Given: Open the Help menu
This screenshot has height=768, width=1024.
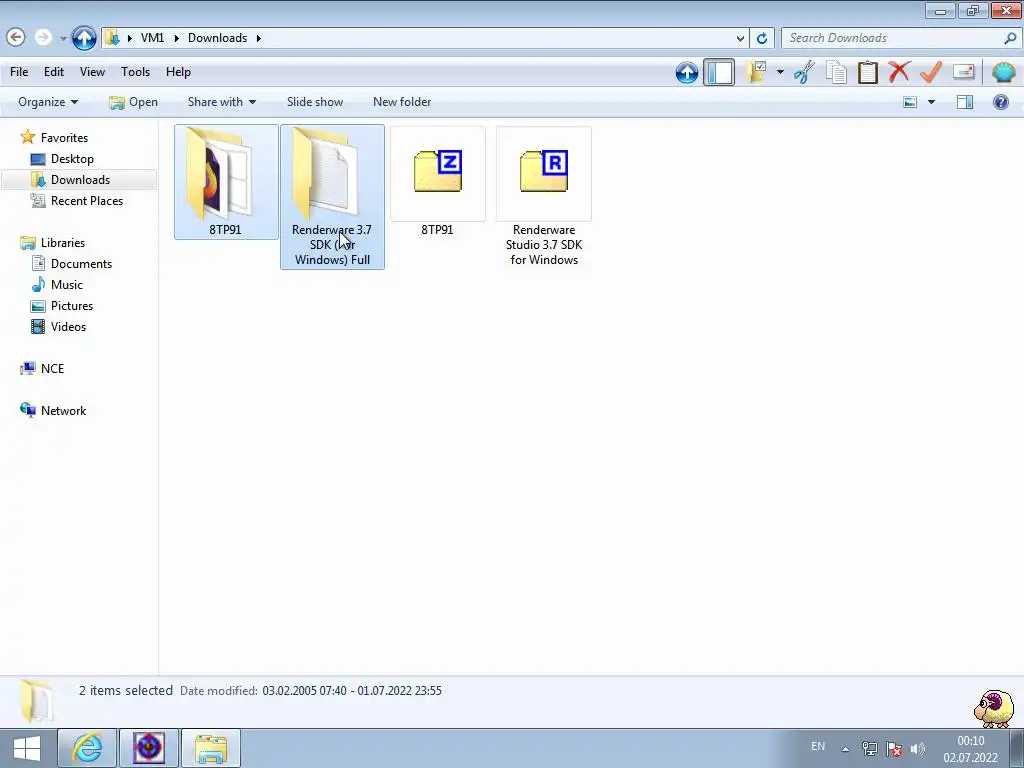Looking at the screenshot, I should pos(178,72).
